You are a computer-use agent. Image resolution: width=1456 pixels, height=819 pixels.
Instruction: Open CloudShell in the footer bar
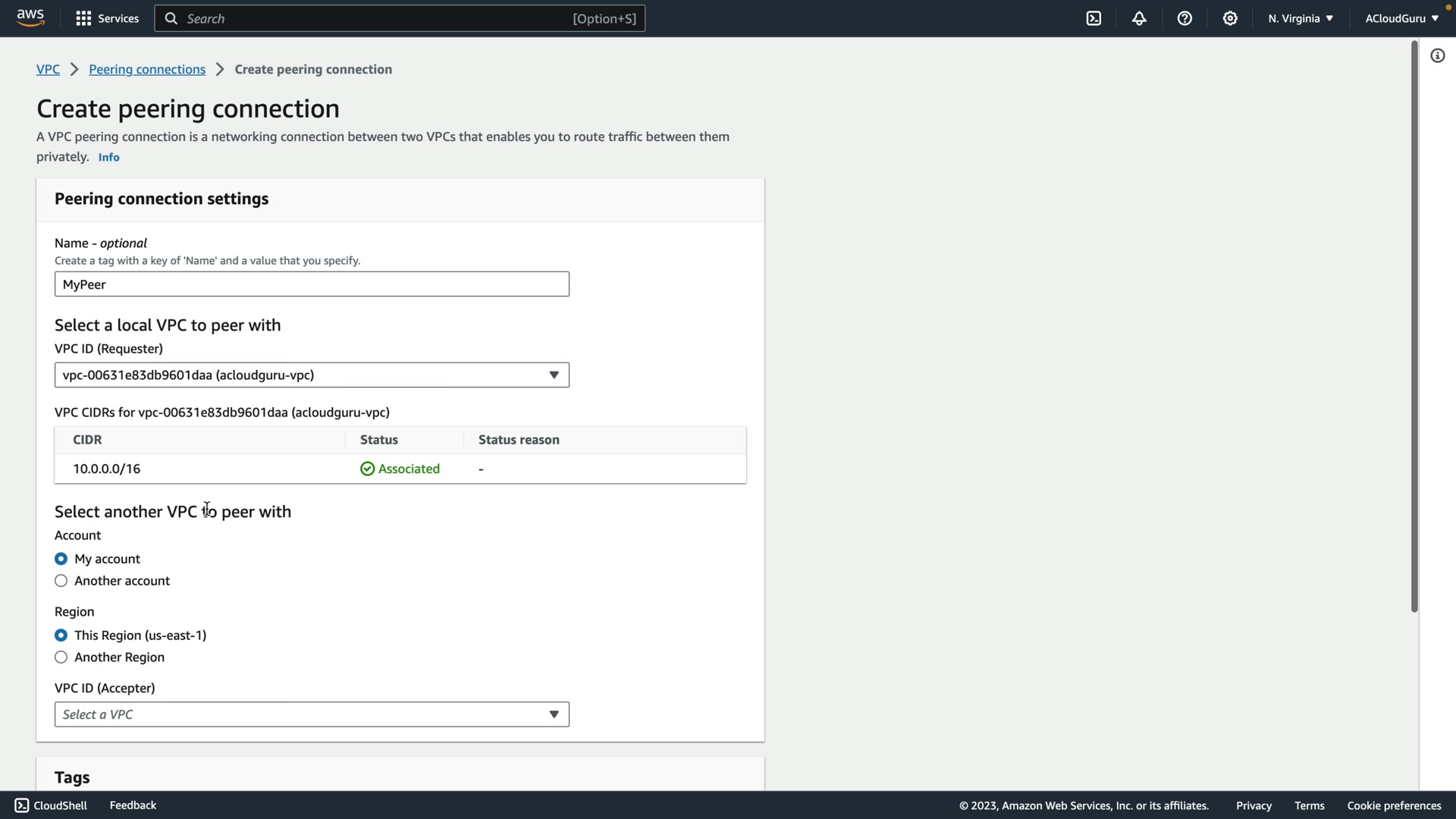[x=51, y=805]
